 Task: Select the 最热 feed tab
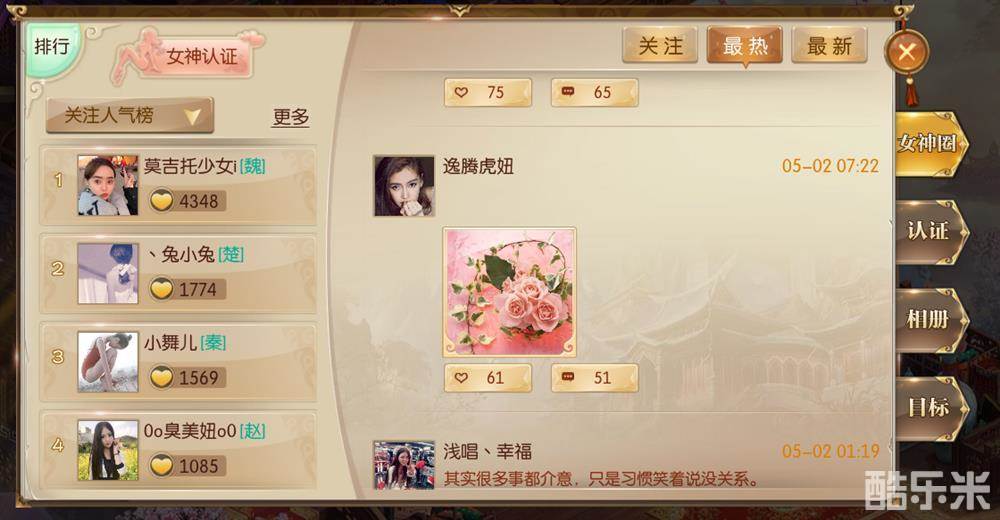coord(744,46)
